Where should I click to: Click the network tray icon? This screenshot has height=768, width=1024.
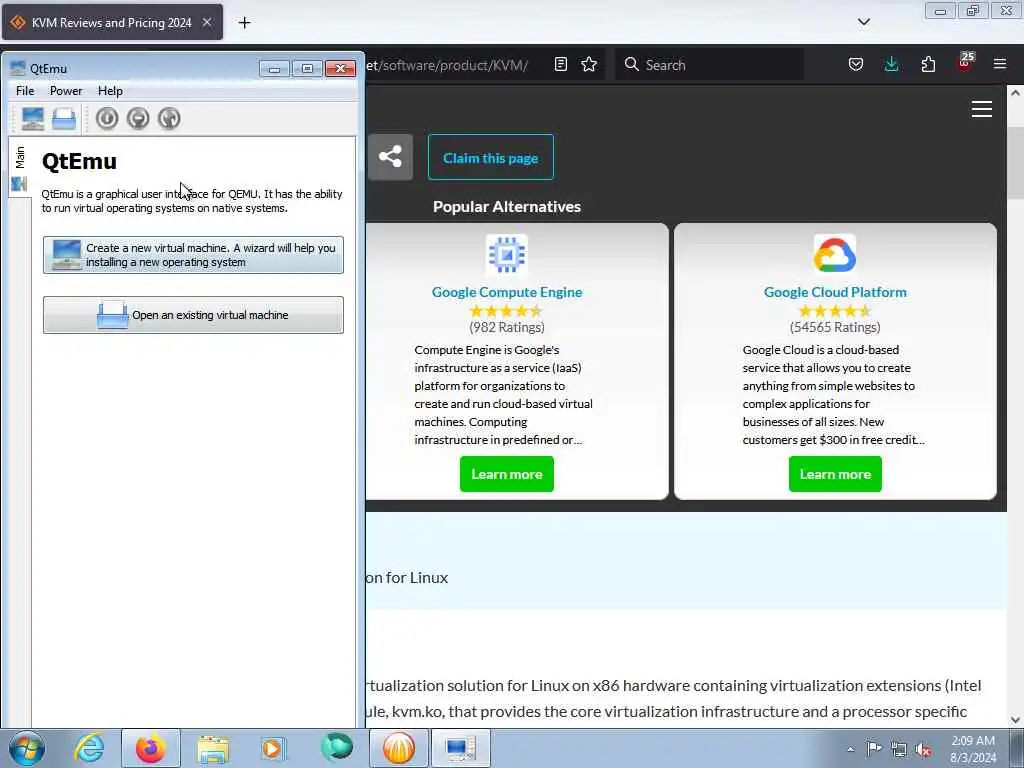point(899,749)
